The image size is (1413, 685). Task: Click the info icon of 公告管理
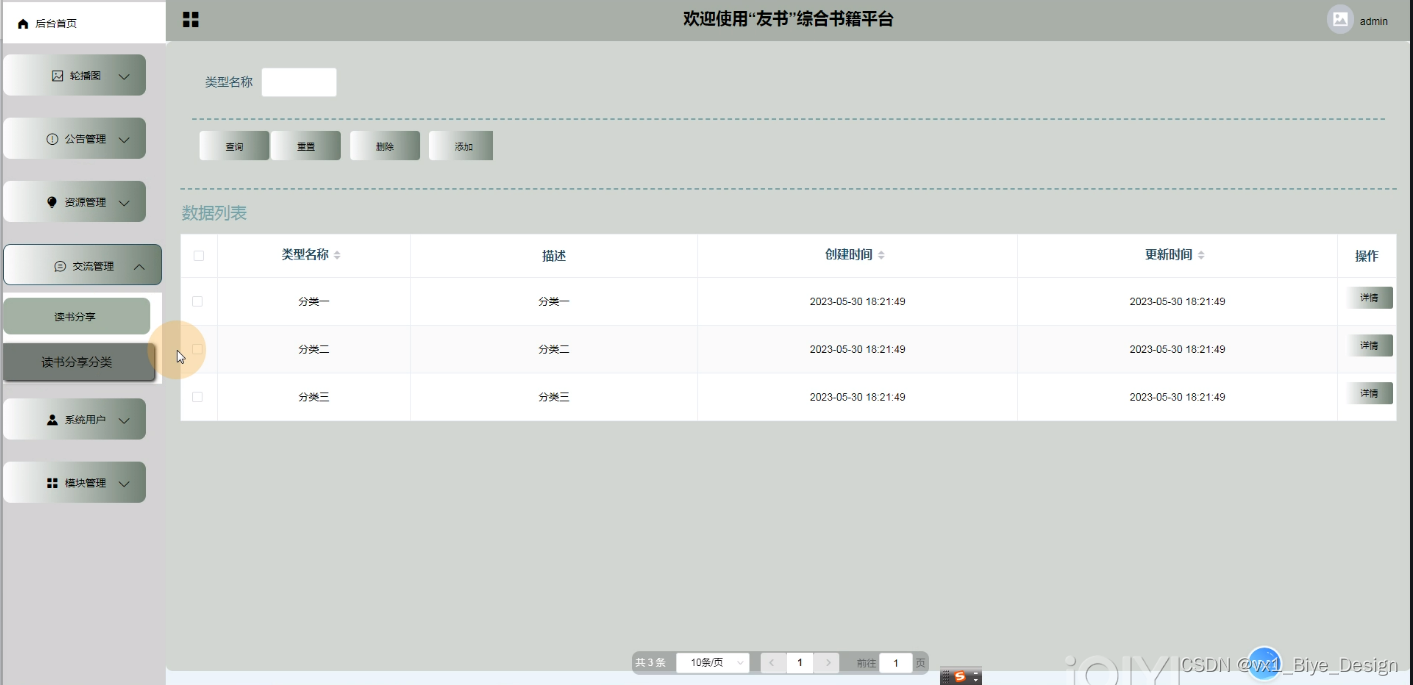pos(52,139)
